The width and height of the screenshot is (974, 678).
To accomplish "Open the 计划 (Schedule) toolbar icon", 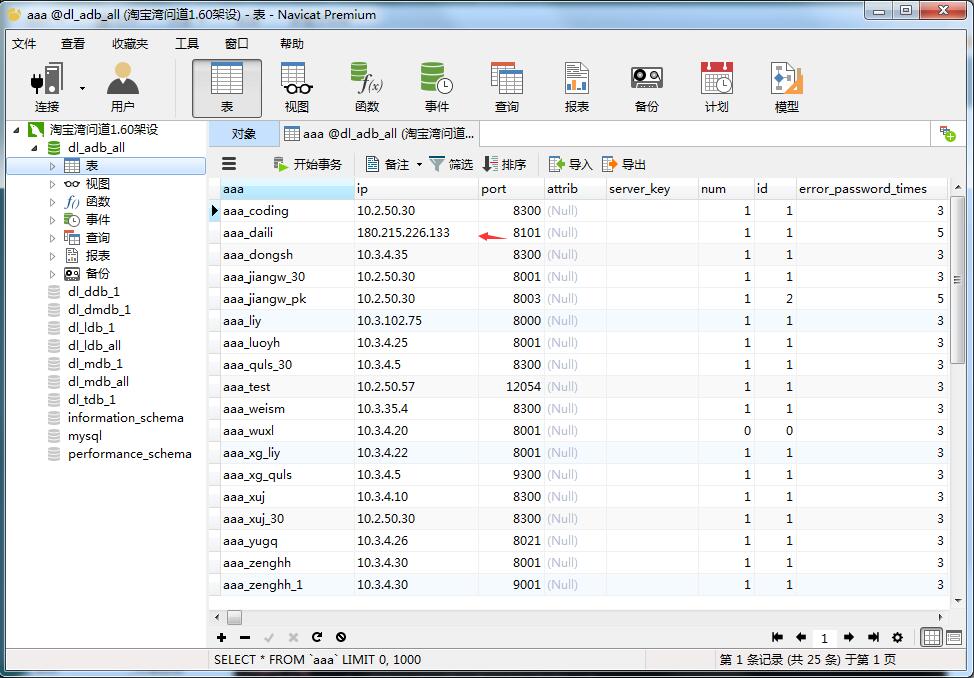I will coord(716,88).
